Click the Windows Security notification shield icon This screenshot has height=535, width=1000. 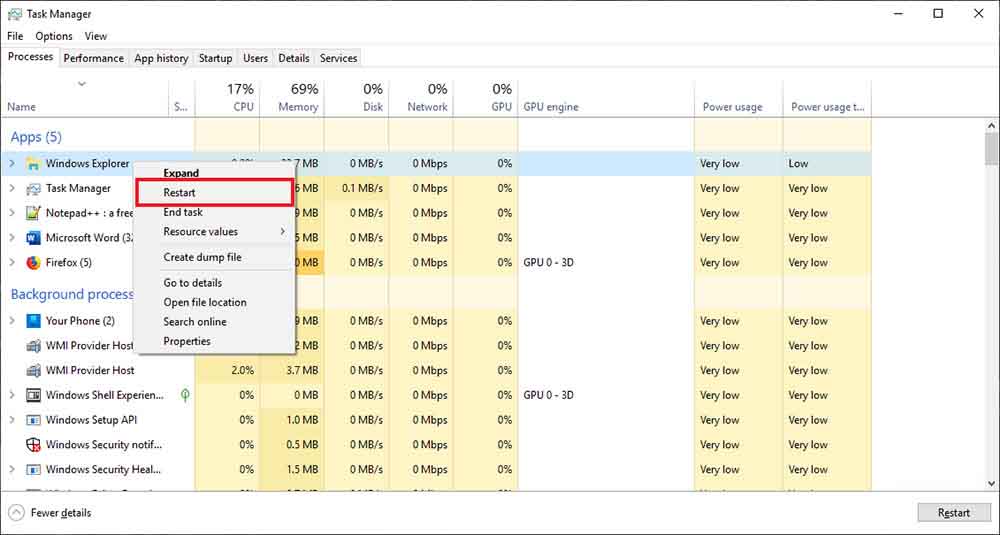click(x=33, y=444)
